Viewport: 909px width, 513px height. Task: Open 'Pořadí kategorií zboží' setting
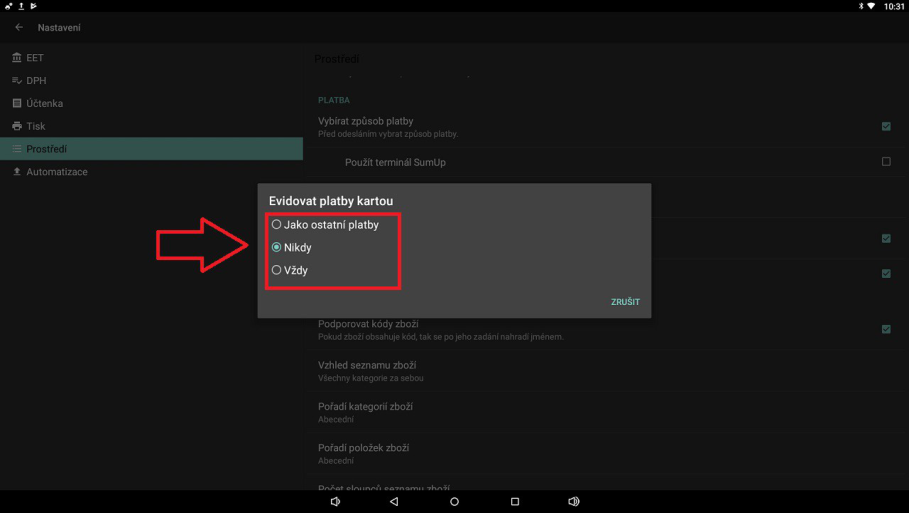click(365, 412)
